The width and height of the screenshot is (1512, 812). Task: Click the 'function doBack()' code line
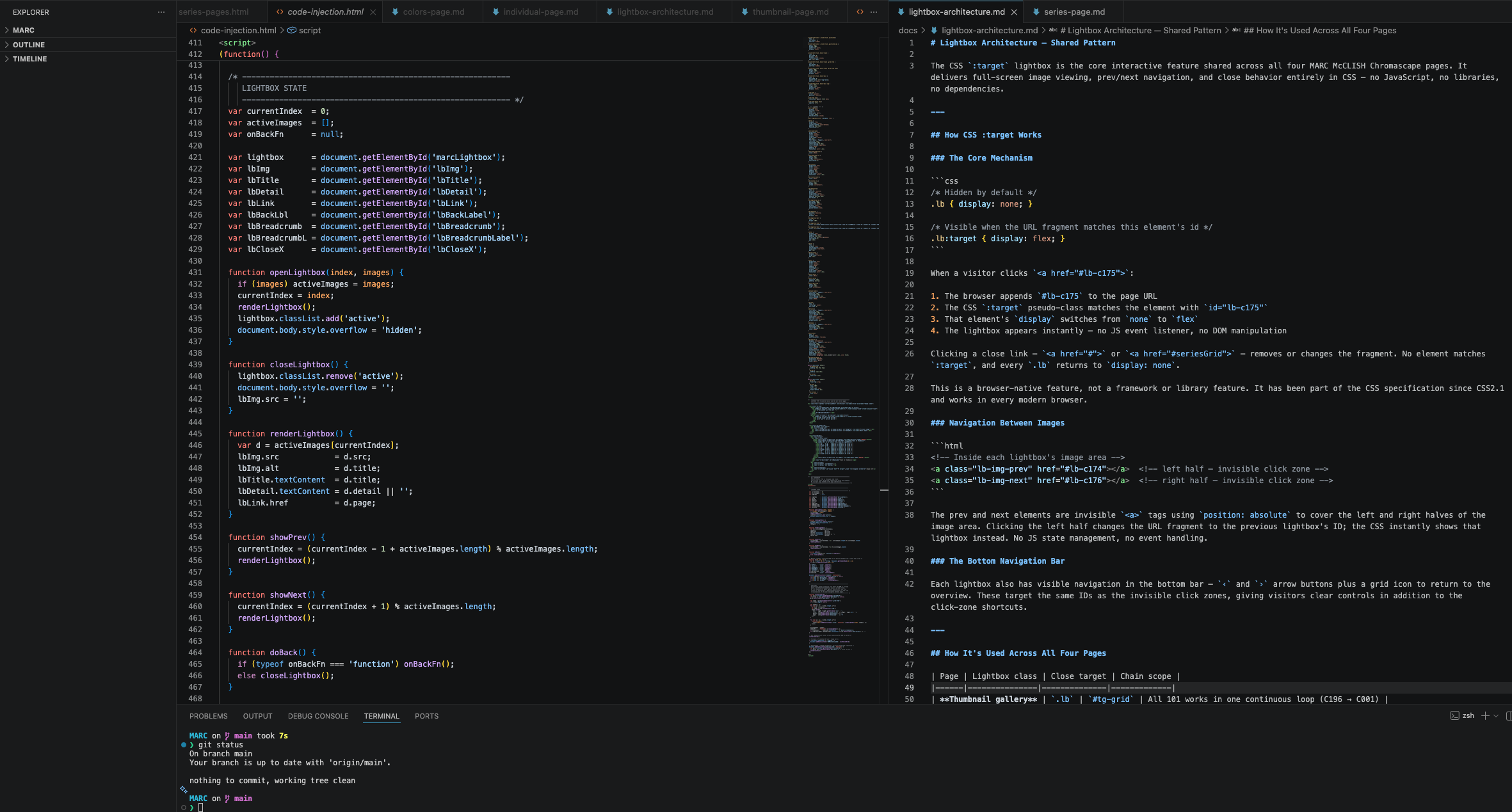[272, 653]
